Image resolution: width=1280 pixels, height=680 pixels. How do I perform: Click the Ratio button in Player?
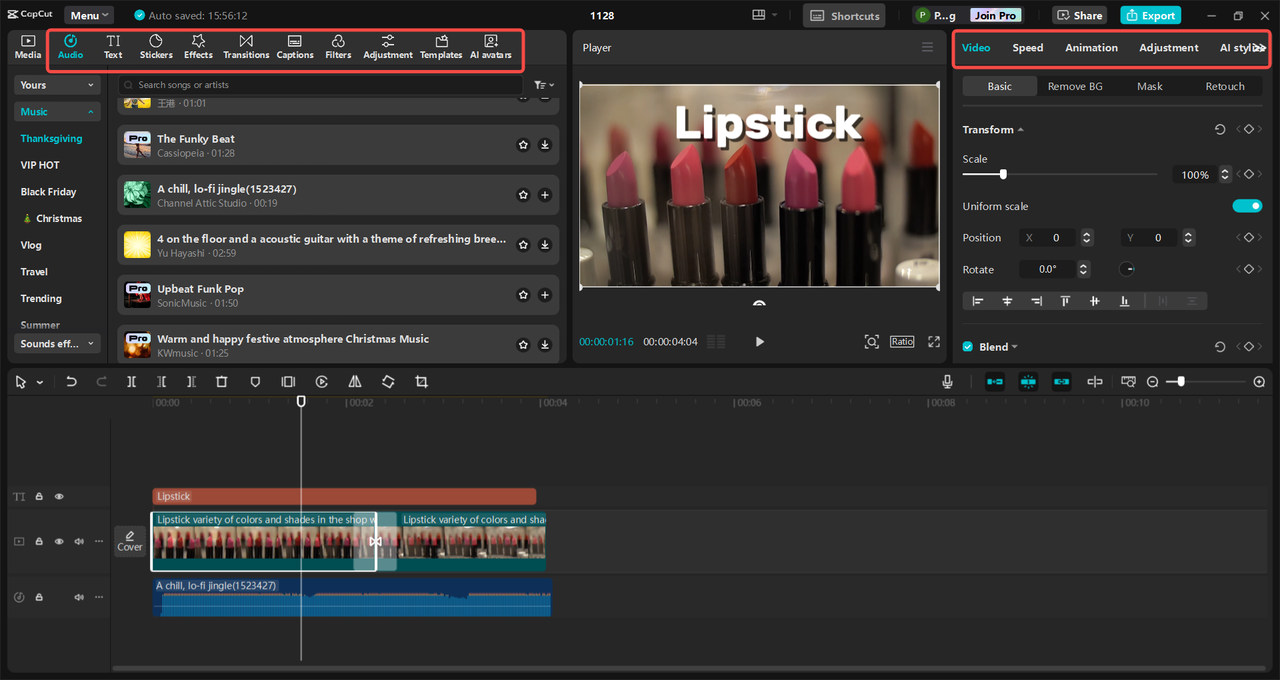(x=902, y=342)
